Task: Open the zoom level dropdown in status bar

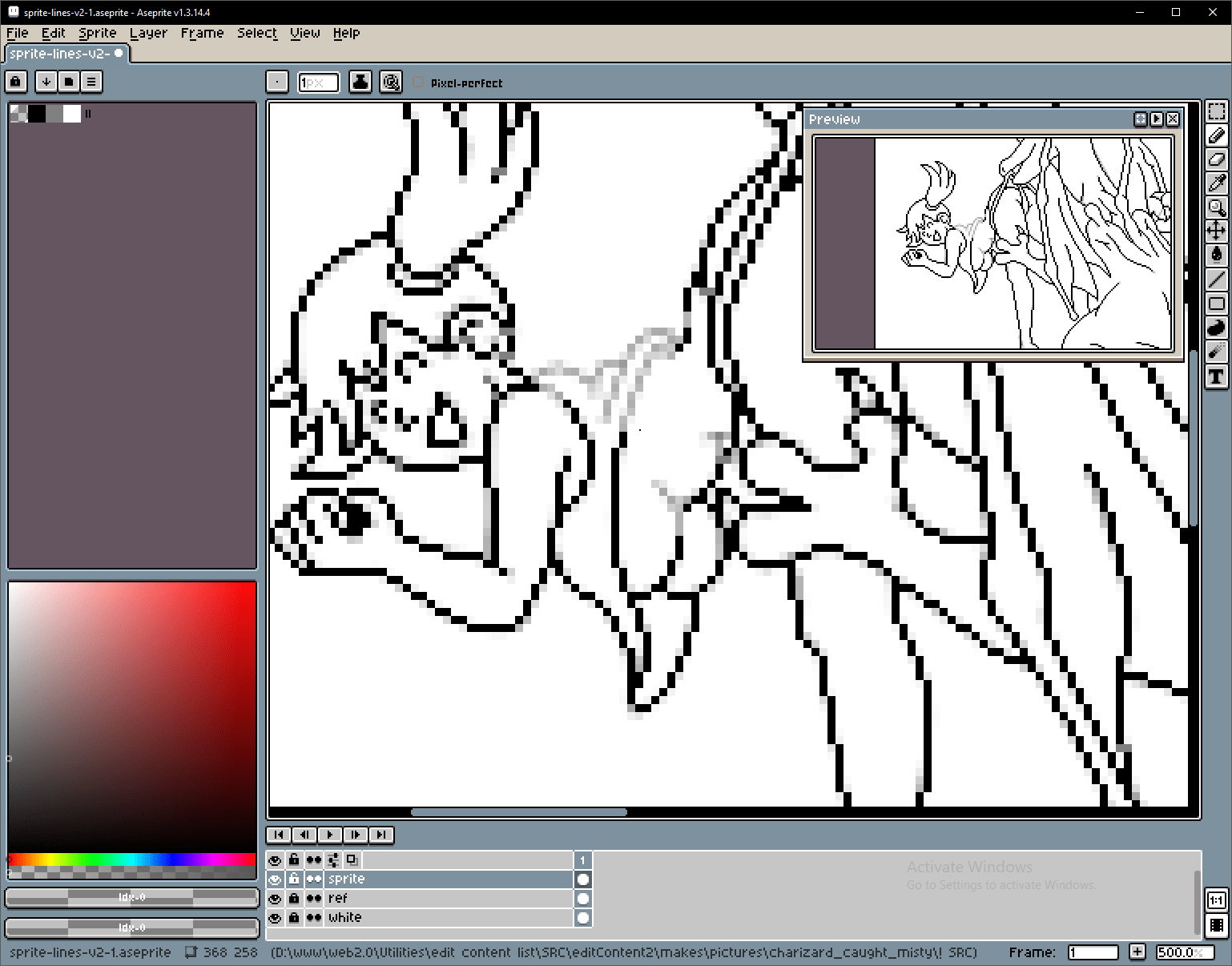Action: pos(1185,952)
